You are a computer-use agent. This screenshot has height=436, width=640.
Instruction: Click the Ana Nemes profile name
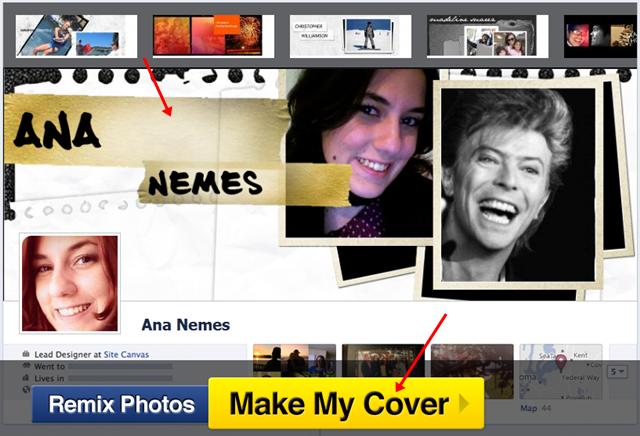click(186, 325)
